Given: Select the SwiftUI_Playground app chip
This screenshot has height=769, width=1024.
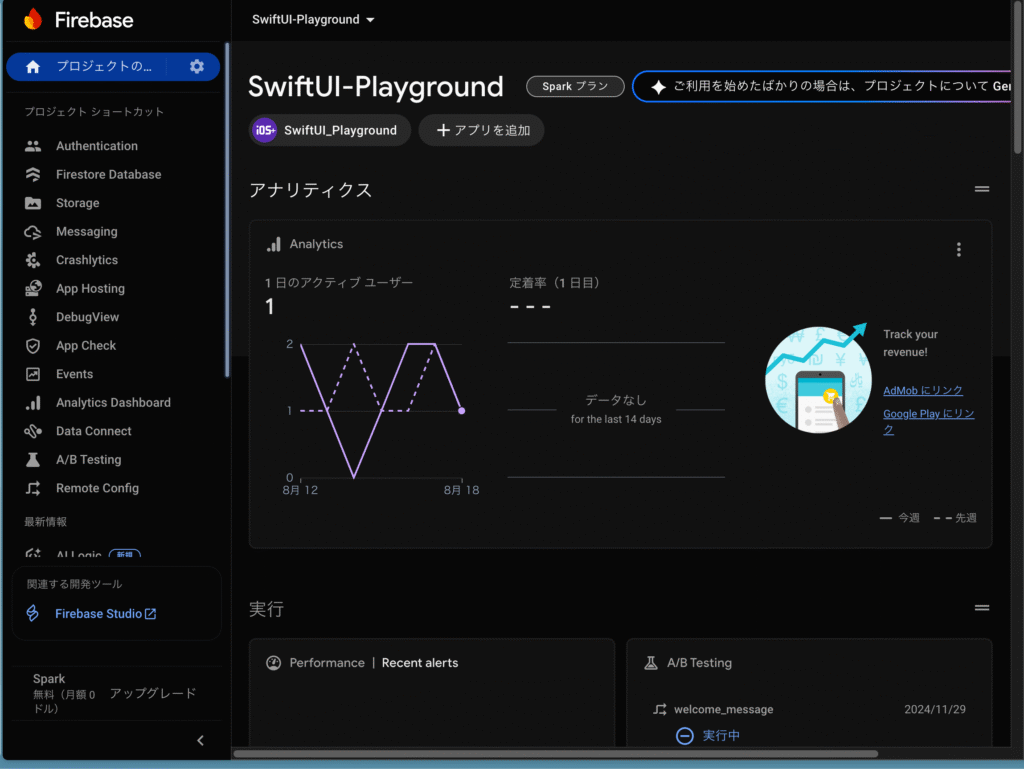Looking at the screenshot, I should (330, 131).
